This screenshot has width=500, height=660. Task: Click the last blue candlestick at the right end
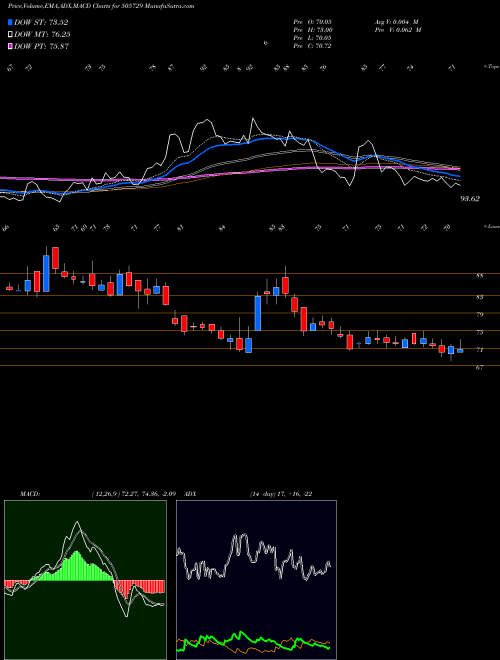pyautogui.click(x=460, y=351)
